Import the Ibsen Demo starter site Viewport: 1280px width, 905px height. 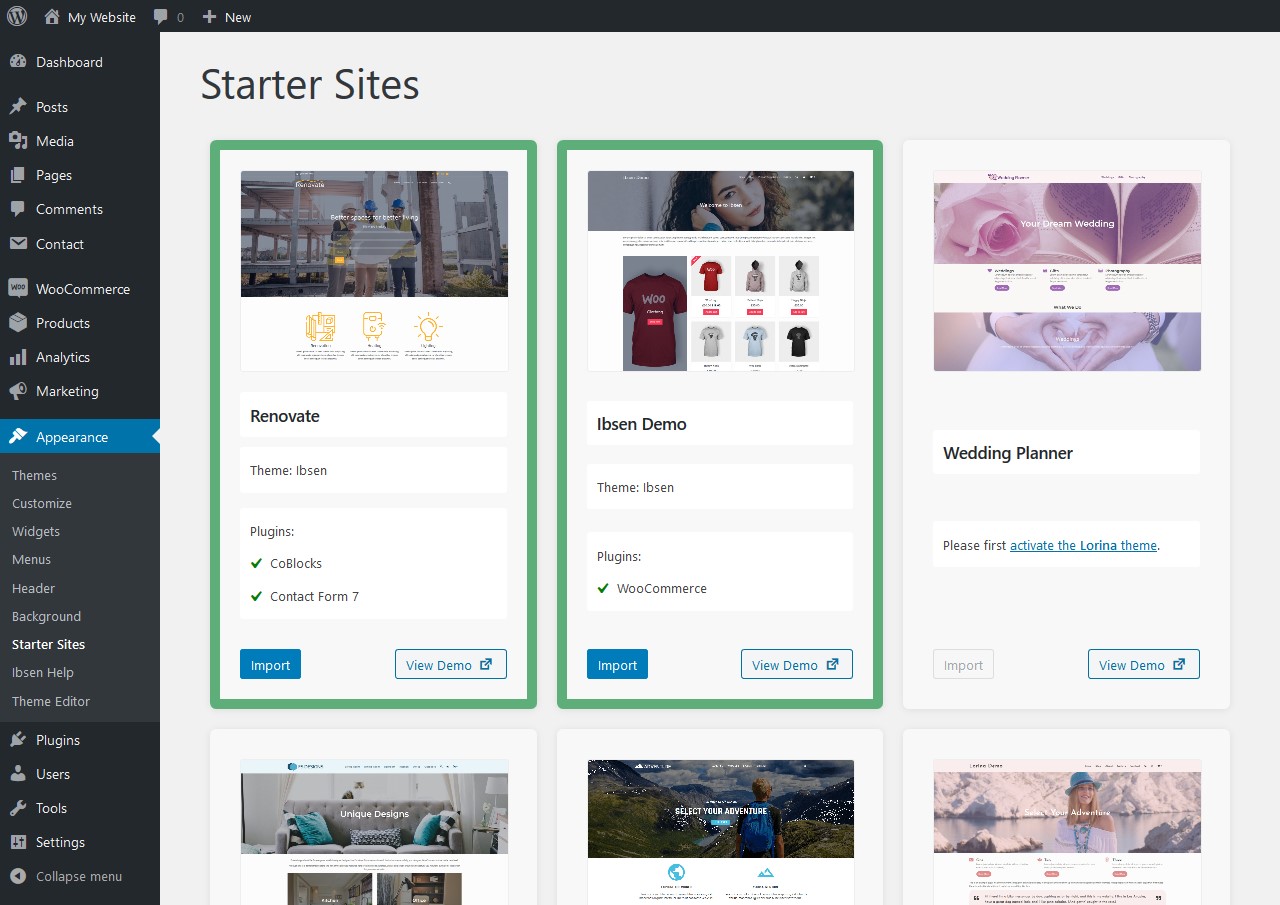pos(617,664)
